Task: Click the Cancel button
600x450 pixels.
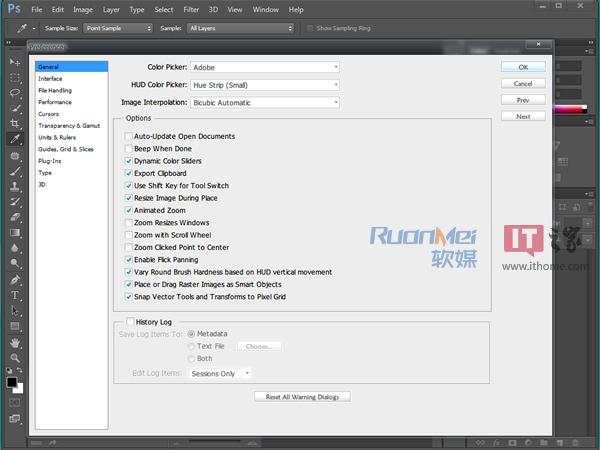Action: (x=523, y=83)
